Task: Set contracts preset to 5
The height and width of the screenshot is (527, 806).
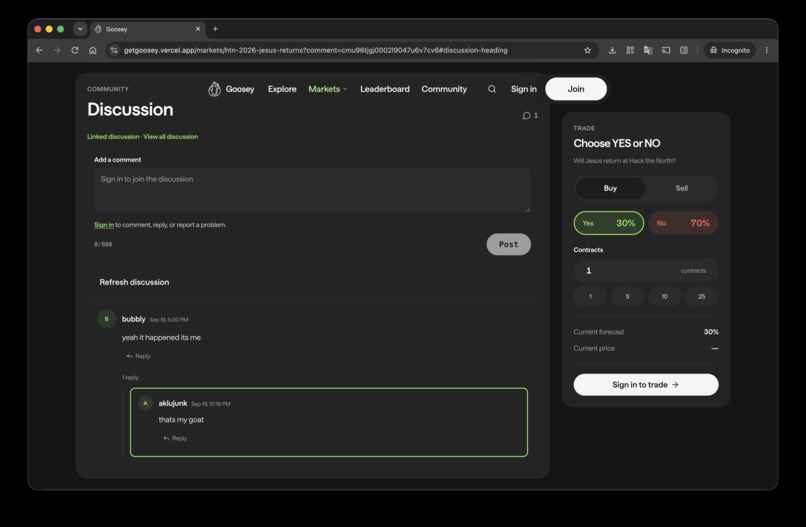Action: click(x=628, y=296)
